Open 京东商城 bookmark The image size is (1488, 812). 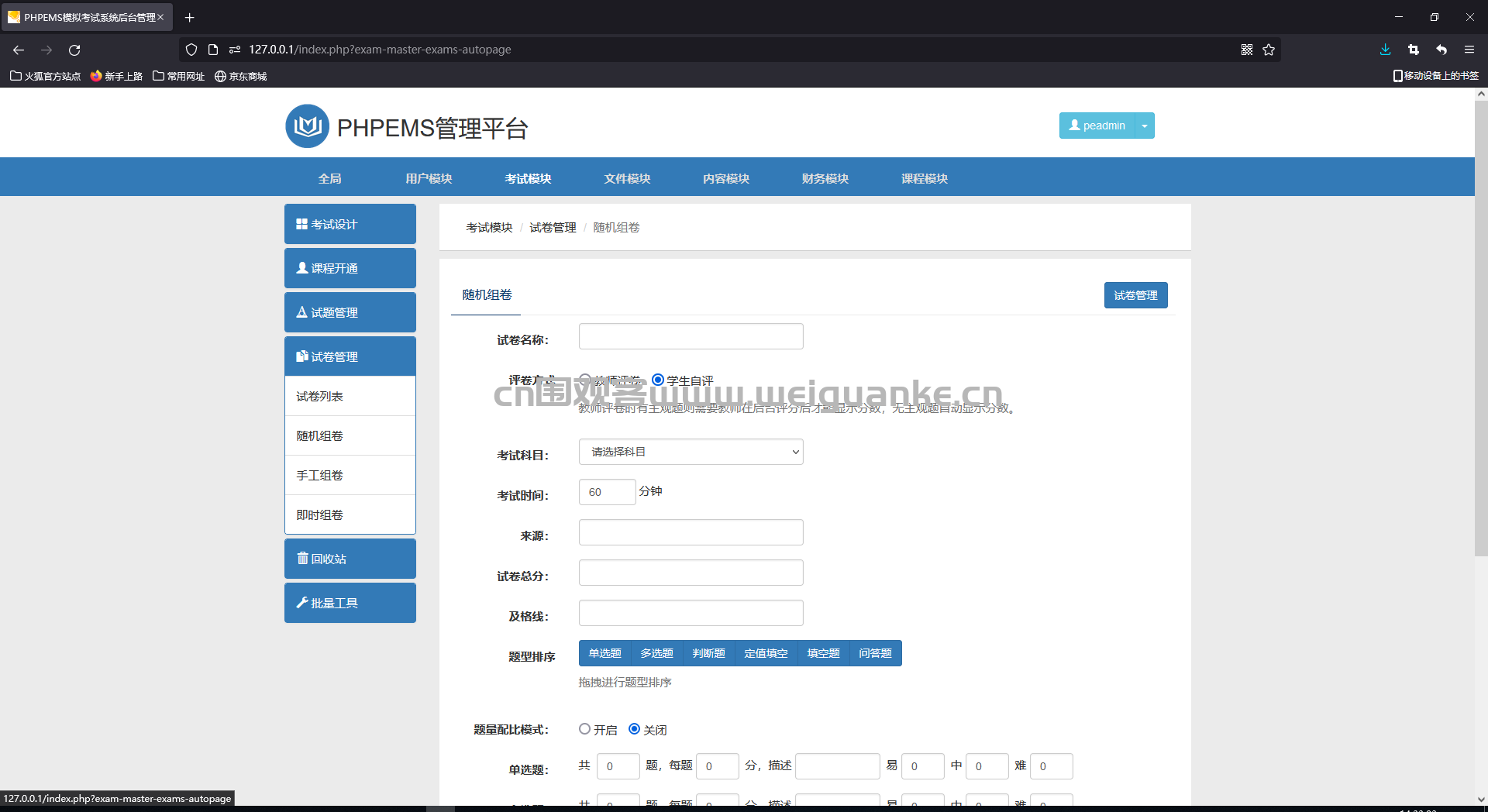pyautogui.click(x=241, y=76)
